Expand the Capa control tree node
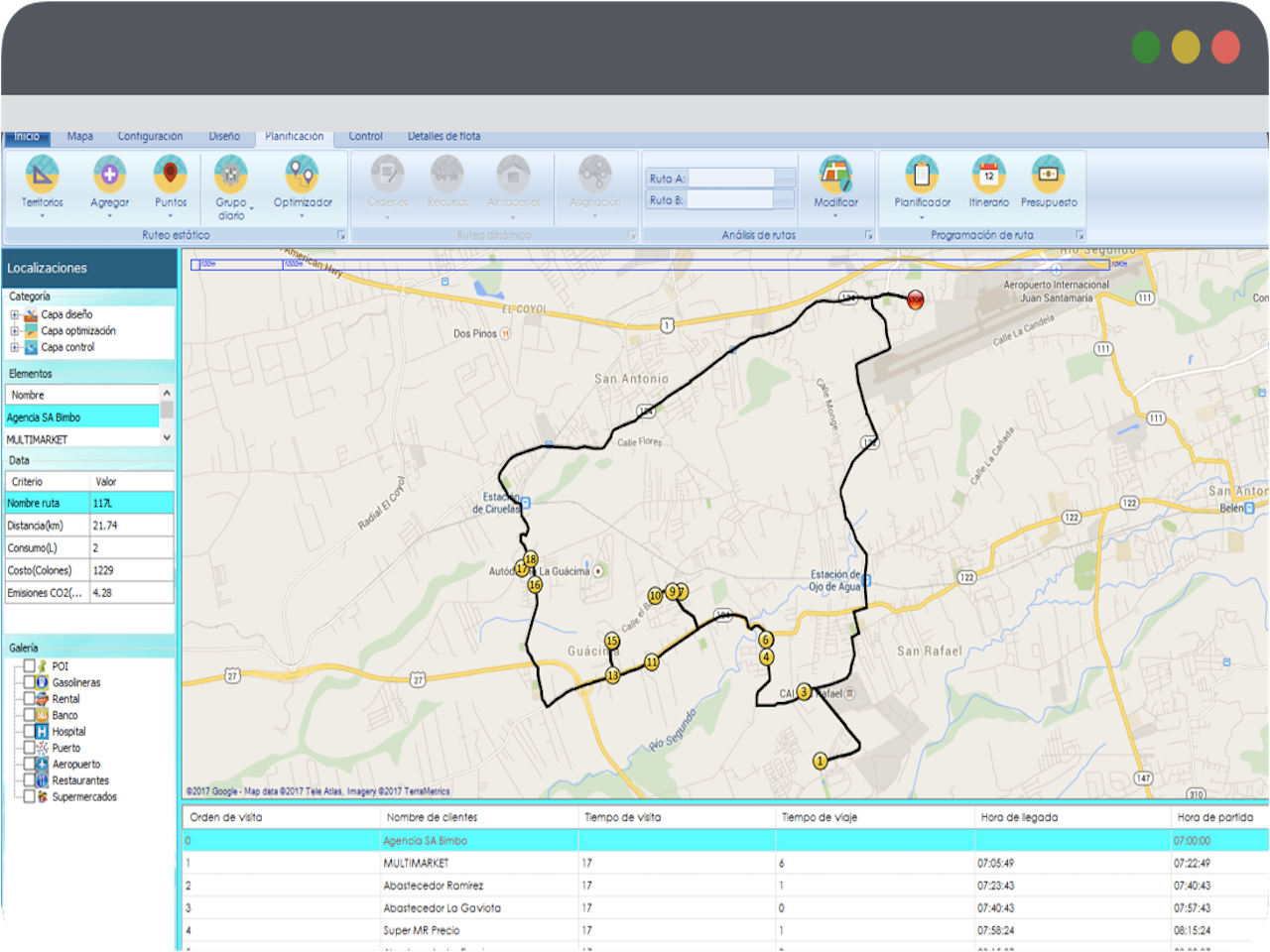 pos(15,348)
